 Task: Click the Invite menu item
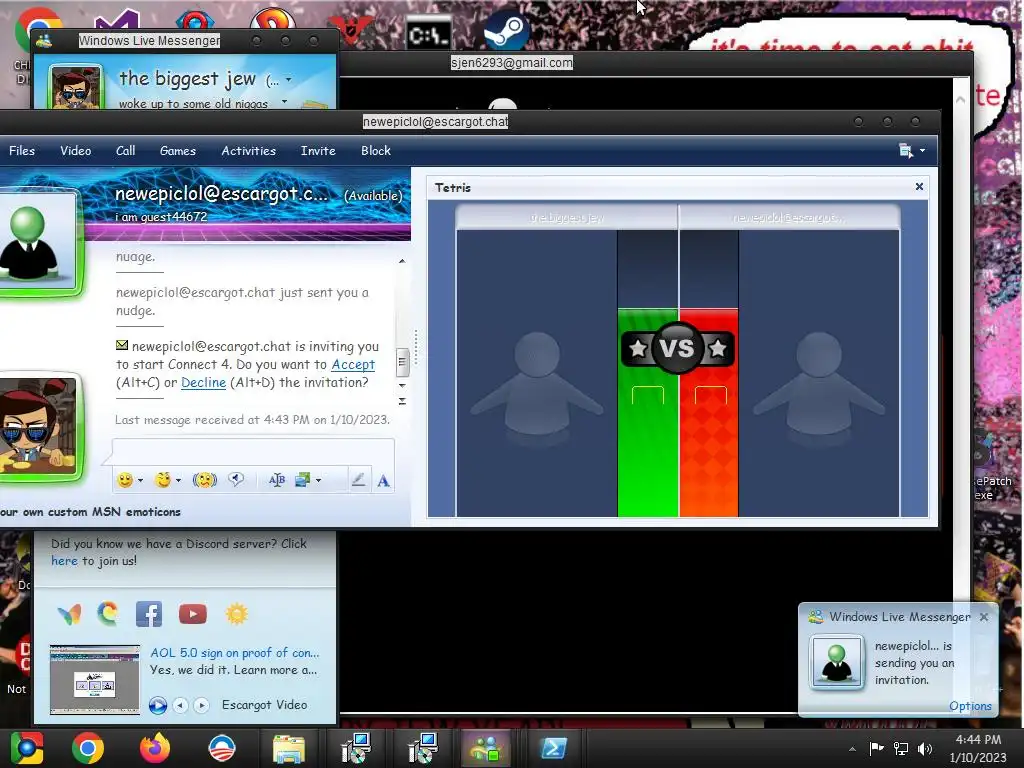[318, 151]
